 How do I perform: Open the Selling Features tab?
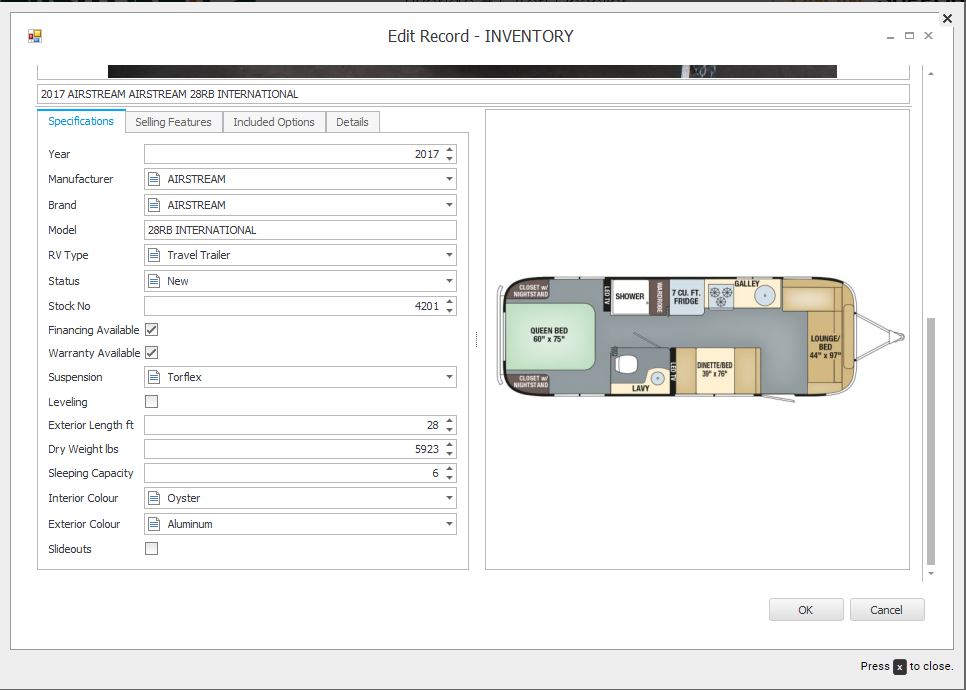coord(174,122)
